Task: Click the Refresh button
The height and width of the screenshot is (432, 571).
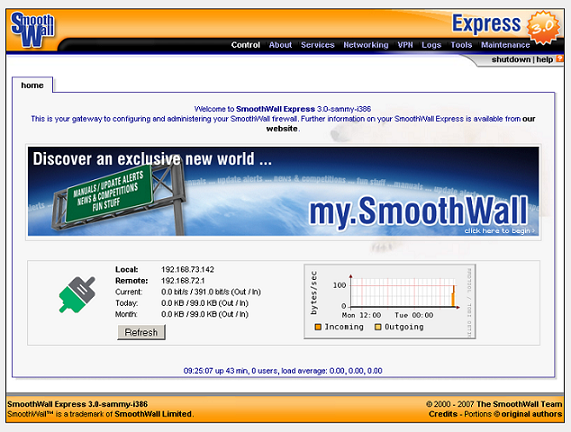Action: coord(141,332)
